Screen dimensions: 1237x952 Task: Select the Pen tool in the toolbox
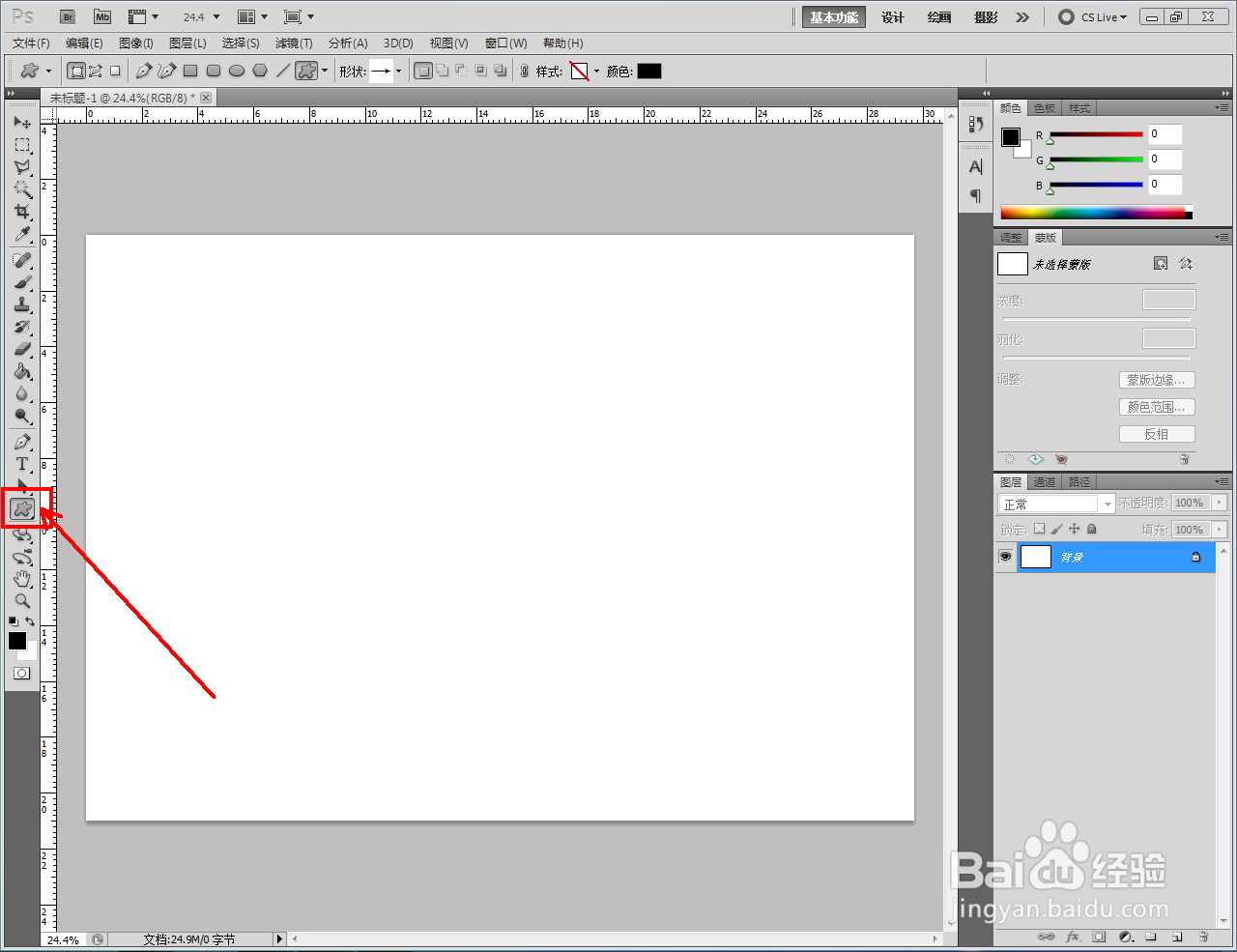tap(22, 442)
